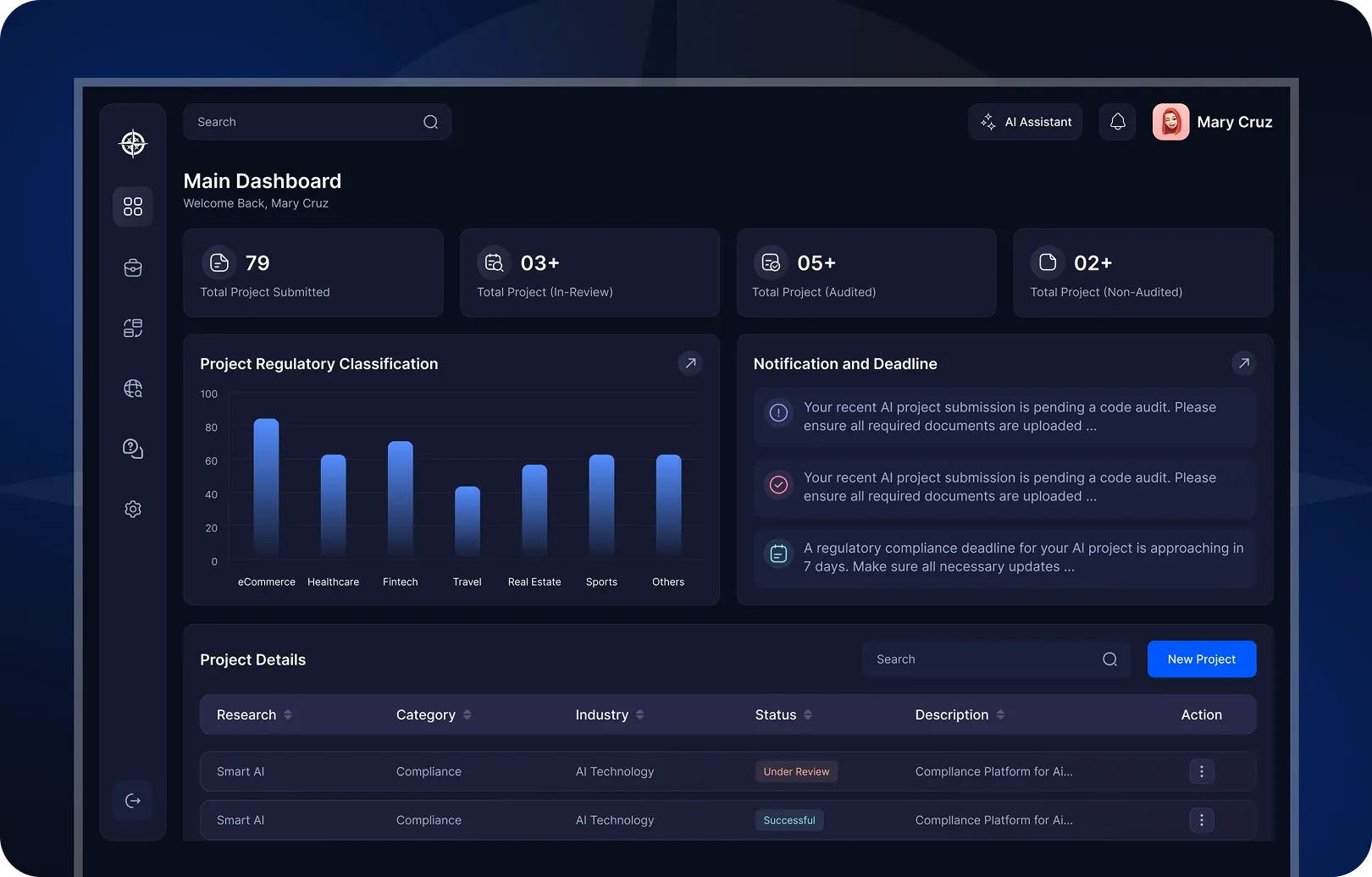
Task: Click the compass logo icon
Action: (x=133, y=144)
